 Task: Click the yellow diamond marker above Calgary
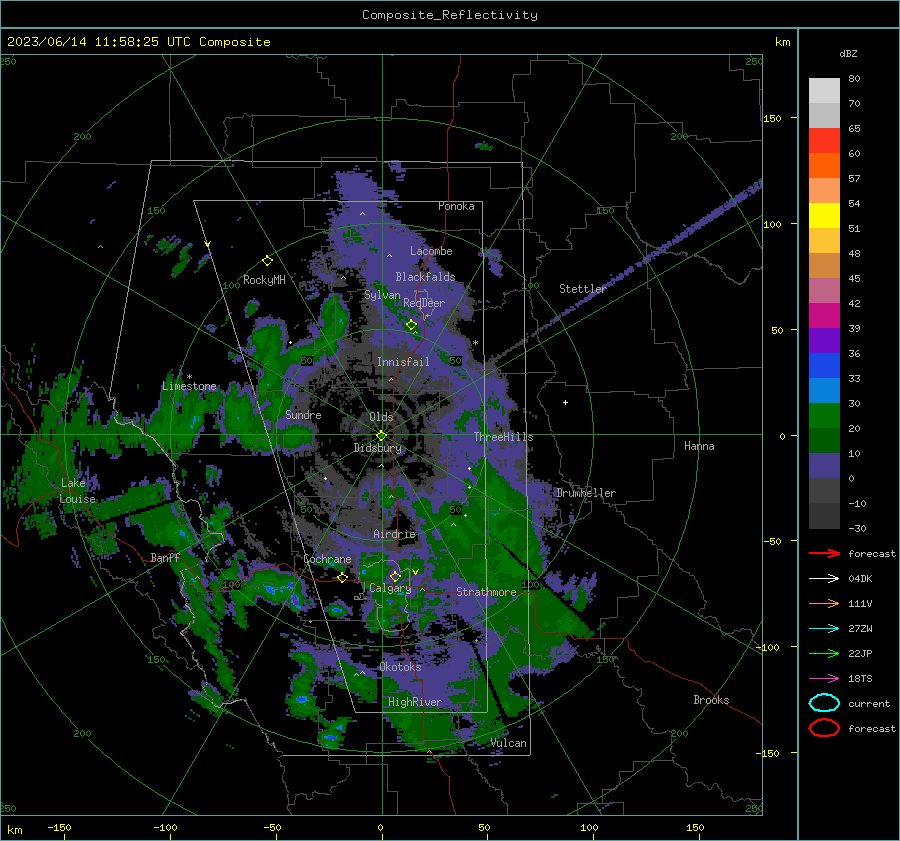pos(395,576)
